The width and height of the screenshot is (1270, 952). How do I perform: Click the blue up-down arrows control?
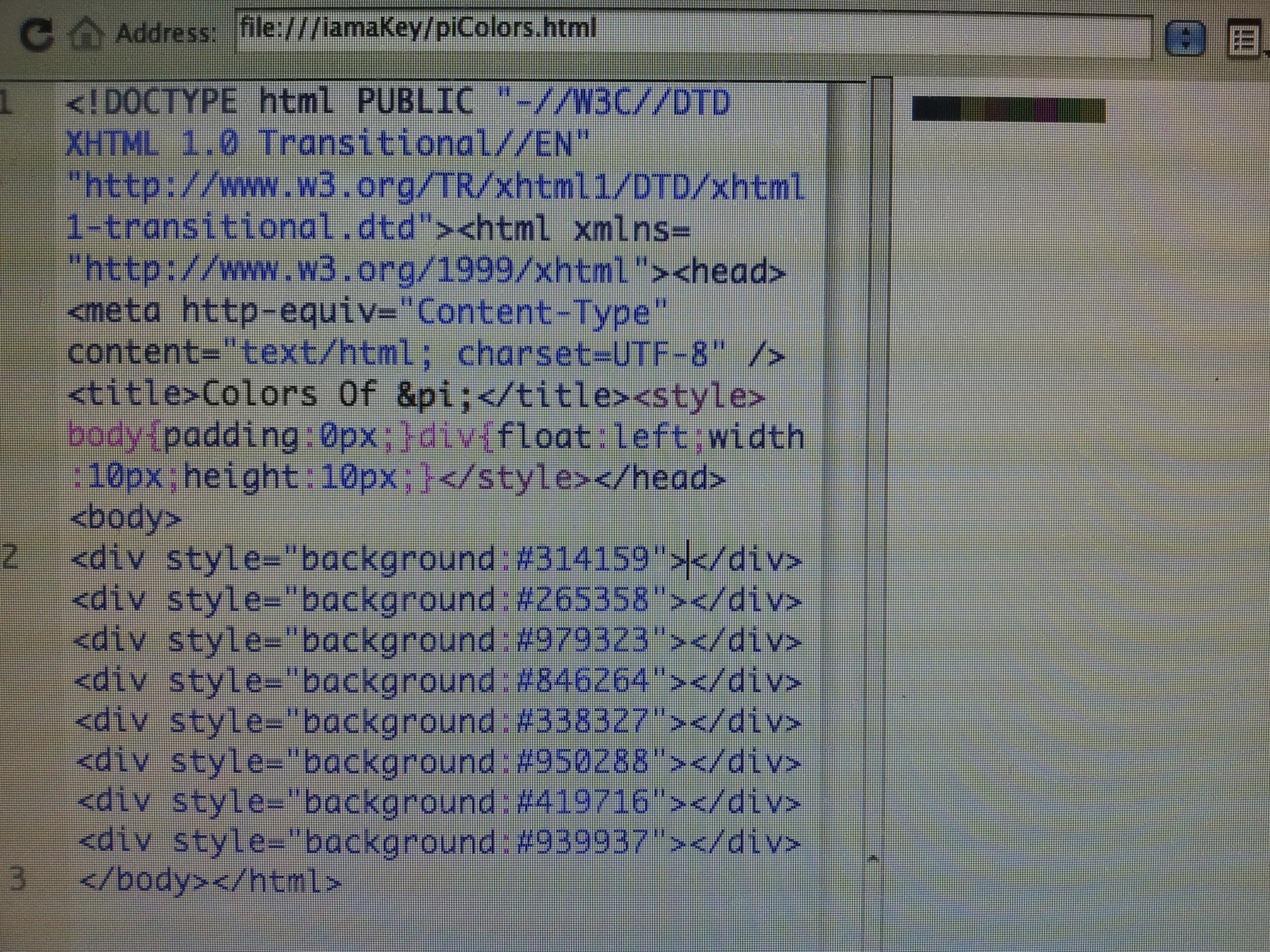[1185, 36]
